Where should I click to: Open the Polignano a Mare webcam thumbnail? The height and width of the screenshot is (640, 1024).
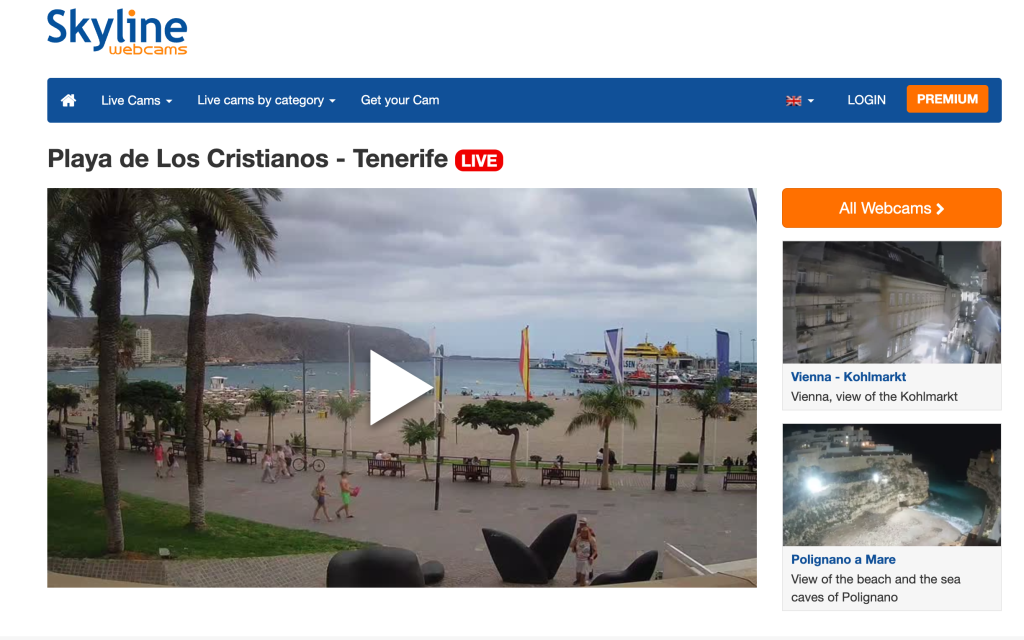pos(891,485)
